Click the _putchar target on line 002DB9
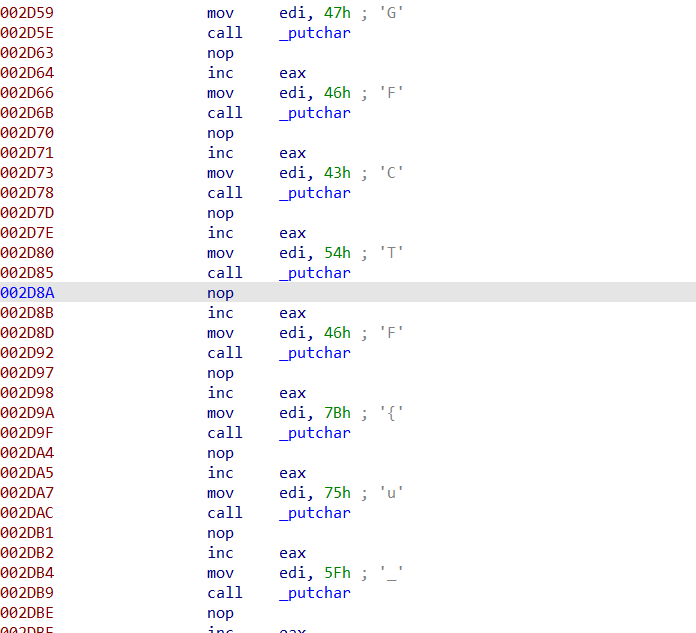This screenshot has height=633, width=696. [314, 593]
